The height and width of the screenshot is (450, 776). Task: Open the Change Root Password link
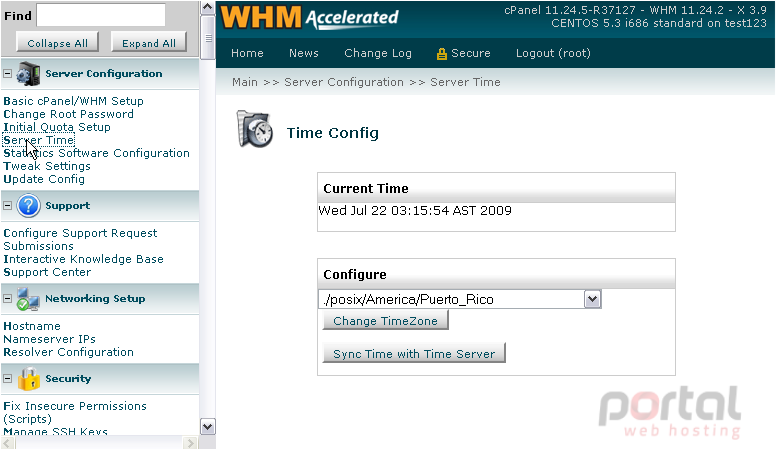[x=68, y=114]
